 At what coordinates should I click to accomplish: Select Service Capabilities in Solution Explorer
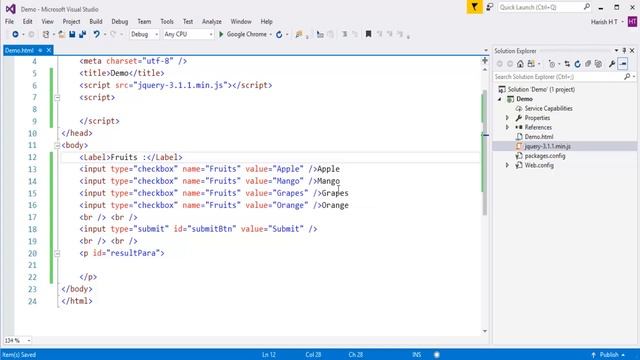(x=548, y=109)
